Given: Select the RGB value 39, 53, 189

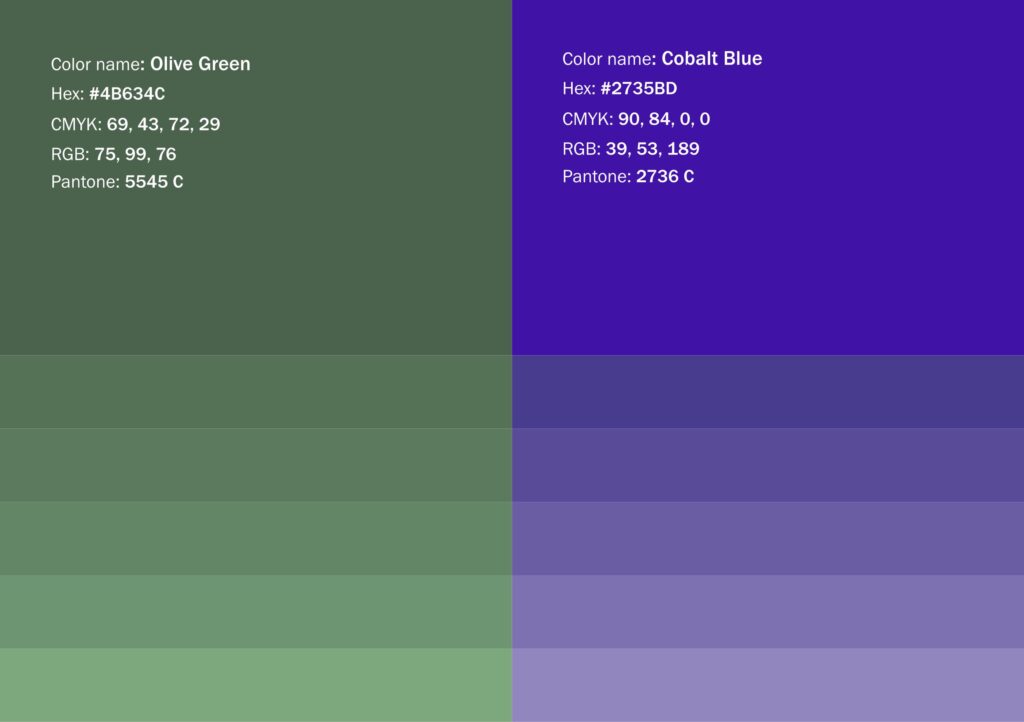Looking at the screenshot, I should click(x=652, y=149).
